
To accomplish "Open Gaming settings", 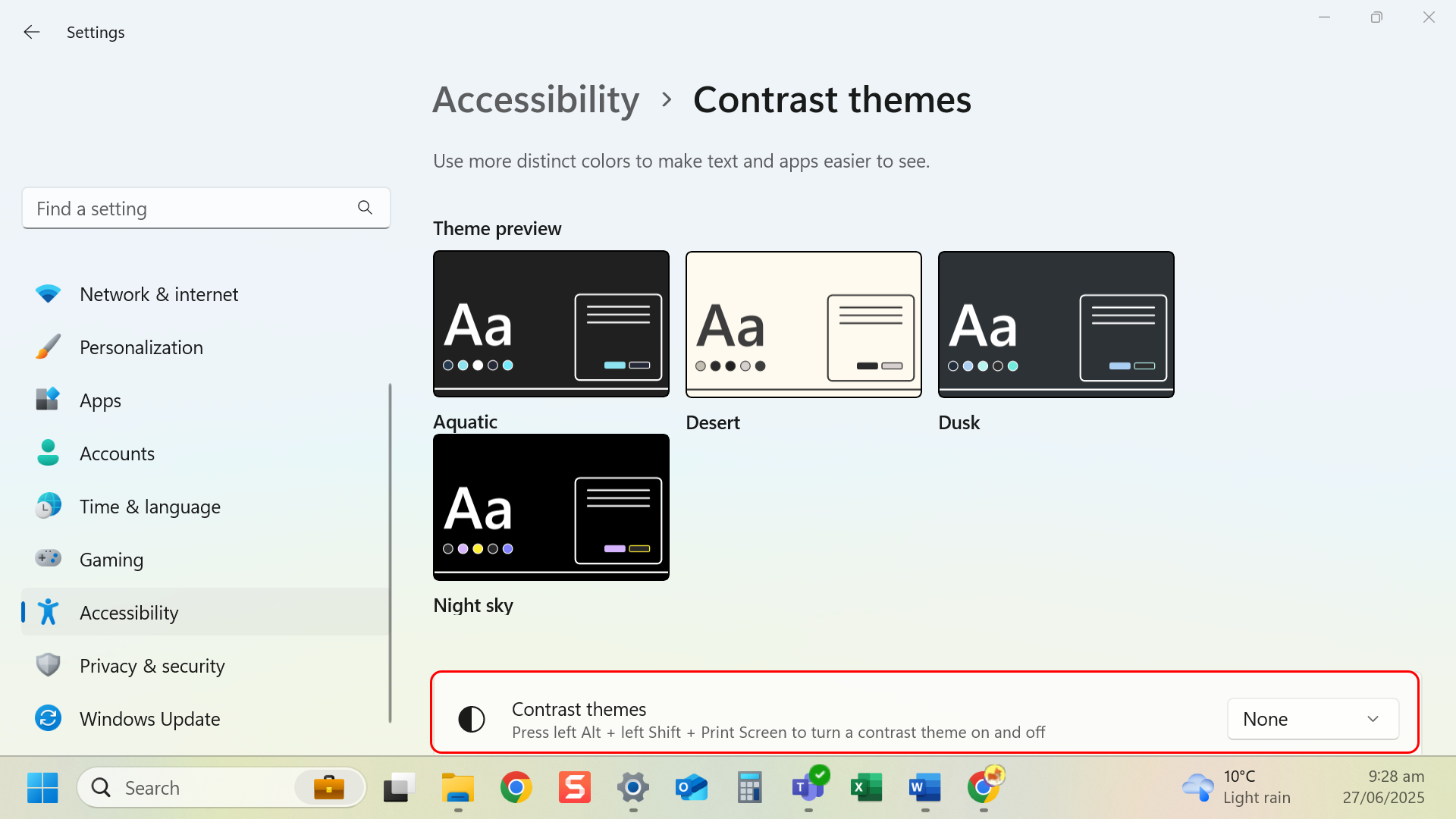I will point(206,560).
